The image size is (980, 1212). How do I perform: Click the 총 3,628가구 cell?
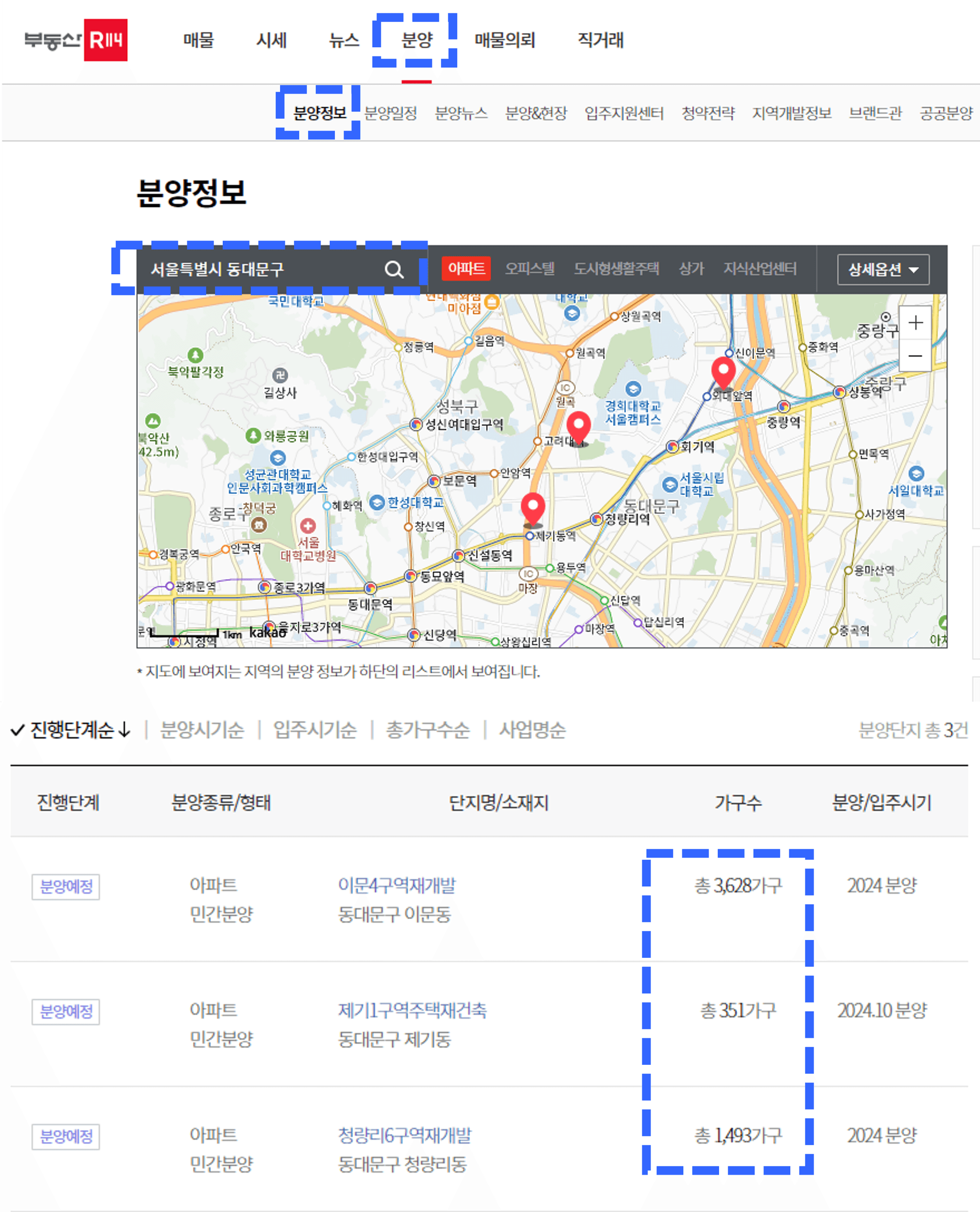click(738, 885)
